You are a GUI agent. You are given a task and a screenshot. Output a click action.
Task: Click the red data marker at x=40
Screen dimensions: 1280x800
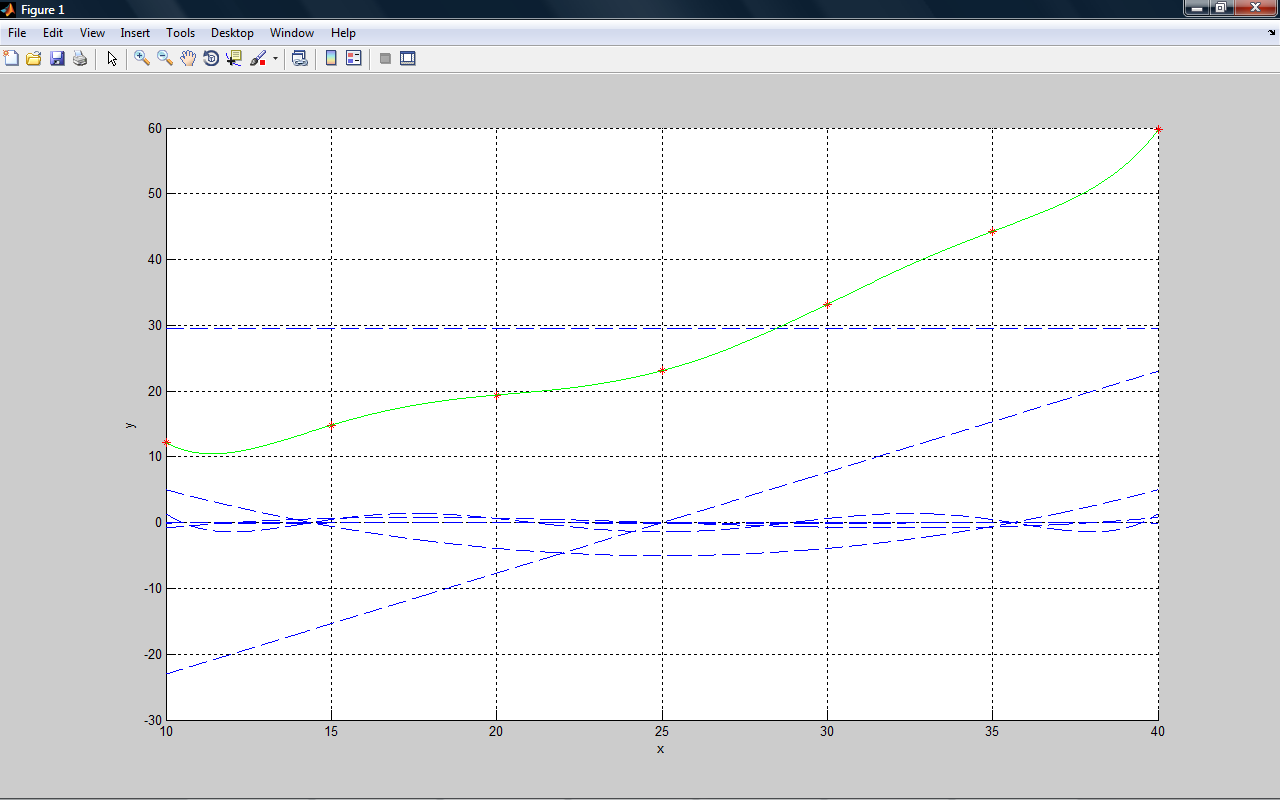pyautogui.click(x=1158, y=129)
